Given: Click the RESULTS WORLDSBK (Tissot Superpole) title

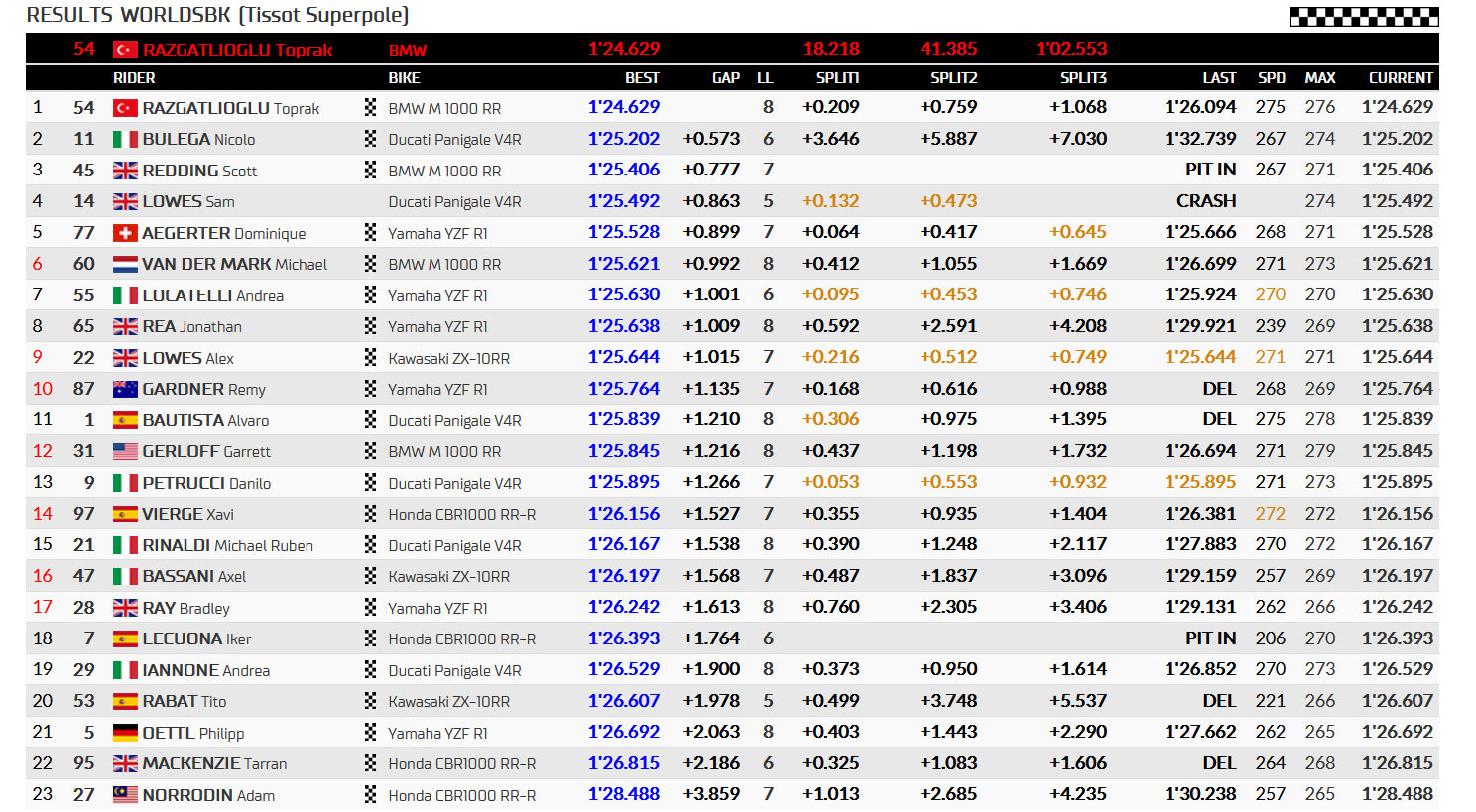Looking at the screenshot, I should pyautogui.click(x=217, y=16).
